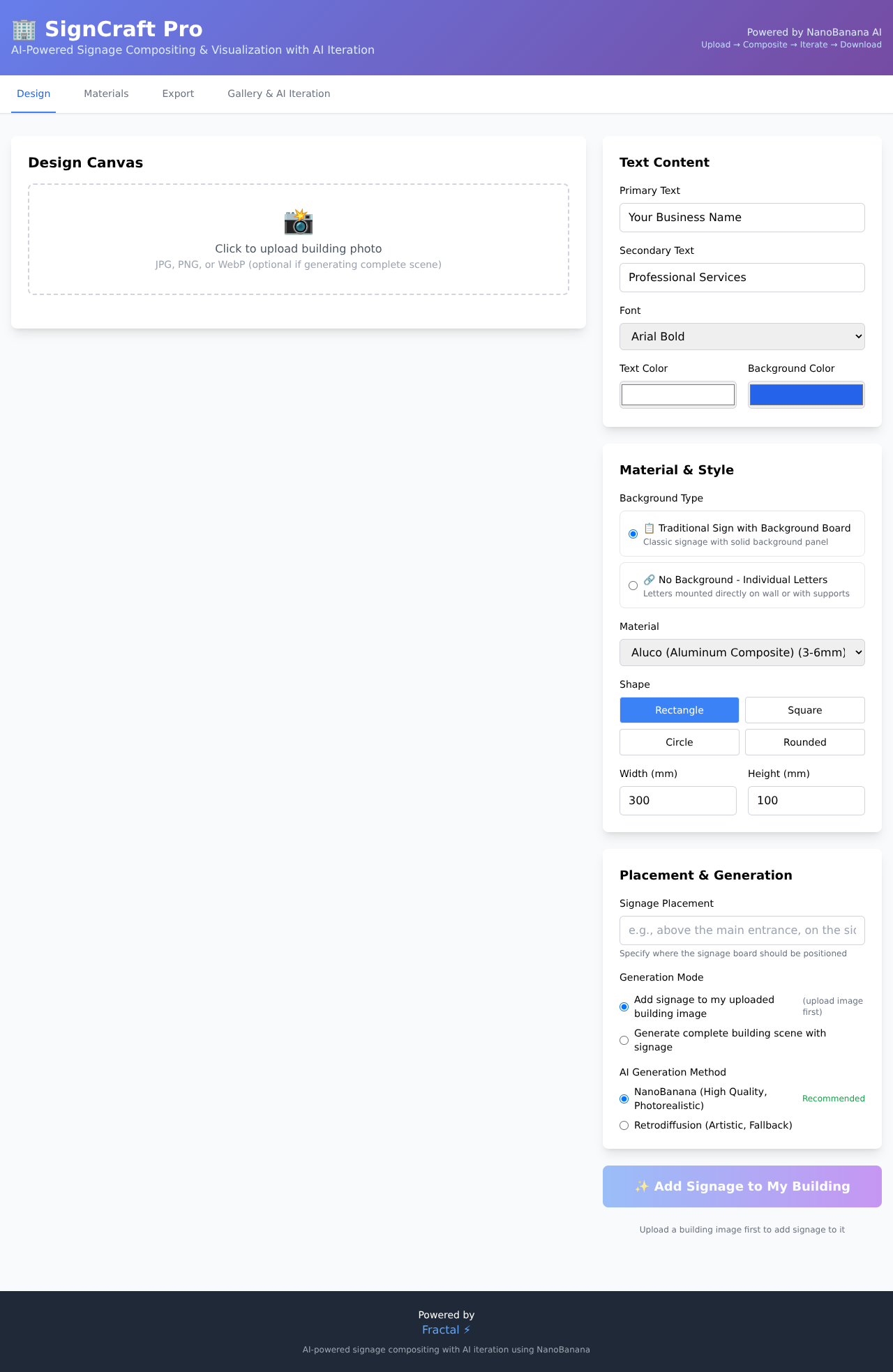Go to the Export tab
This screenshot has height=1372, width=893.
(x=178, y=93)
